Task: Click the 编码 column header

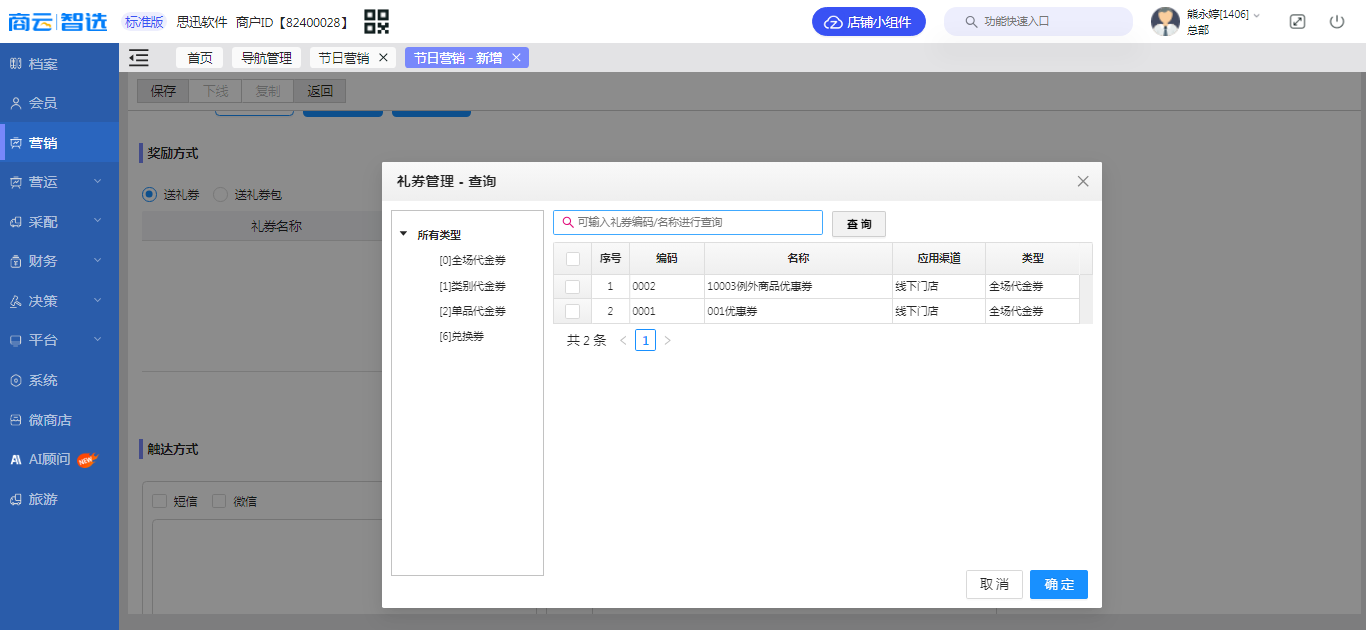Action: (667, 259)
